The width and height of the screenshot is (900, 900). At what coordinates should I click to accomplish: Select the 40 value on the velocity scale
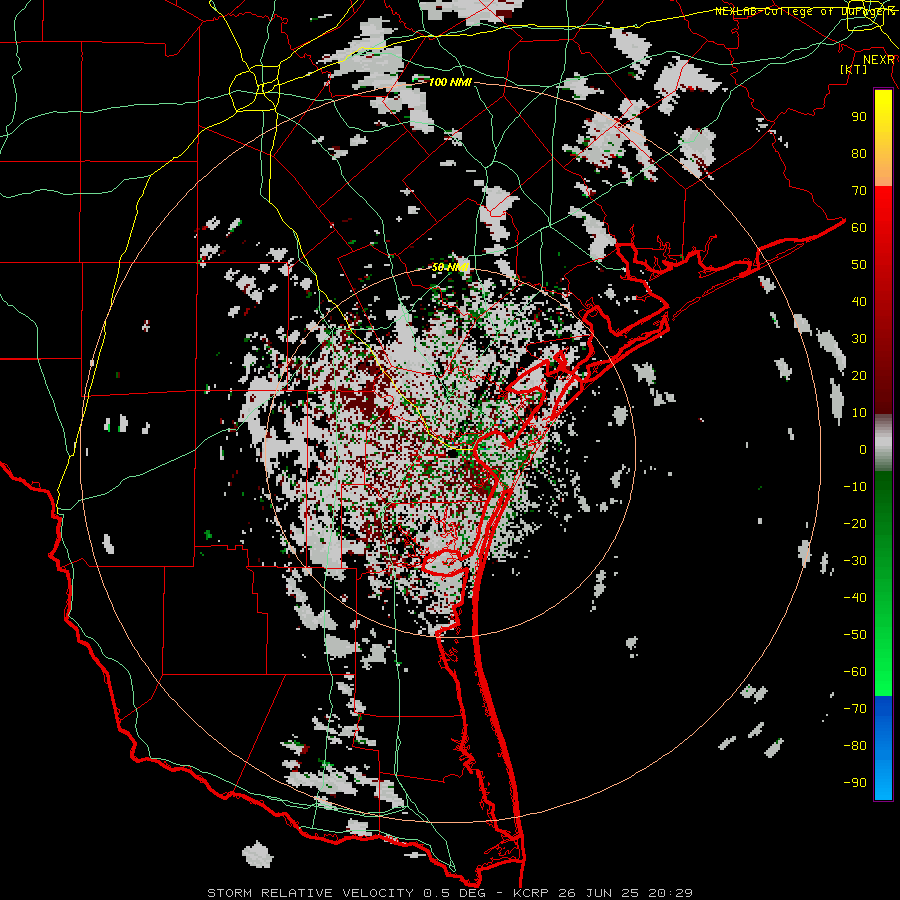coord(859,302)
